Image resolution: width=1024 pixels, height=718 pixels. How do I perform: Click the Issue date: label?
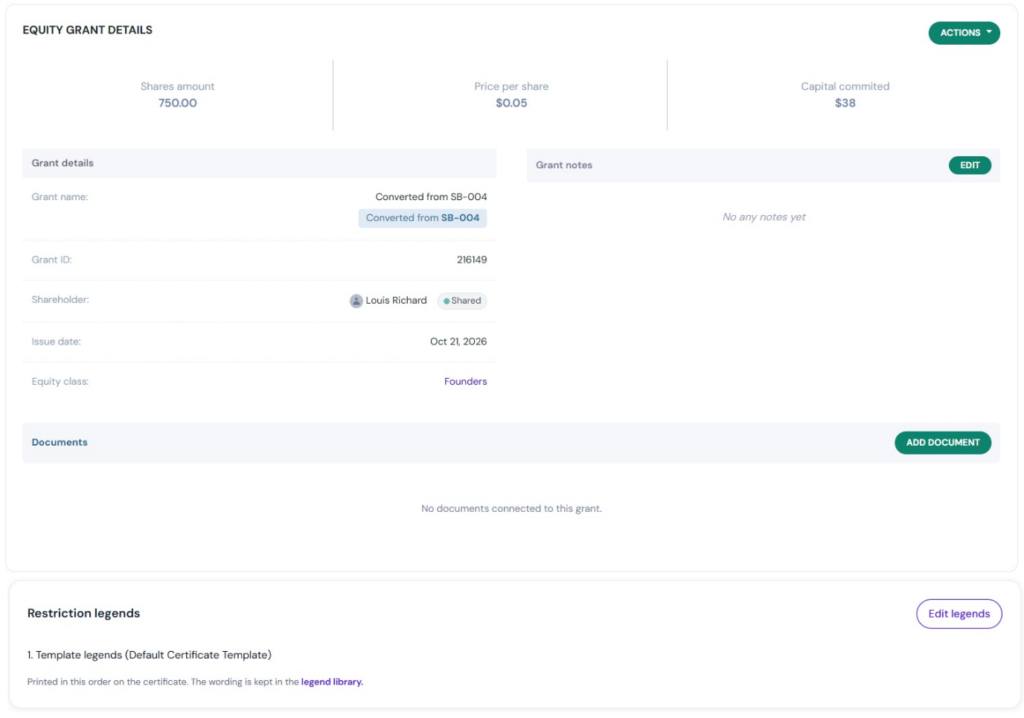(x=56, y=342)
